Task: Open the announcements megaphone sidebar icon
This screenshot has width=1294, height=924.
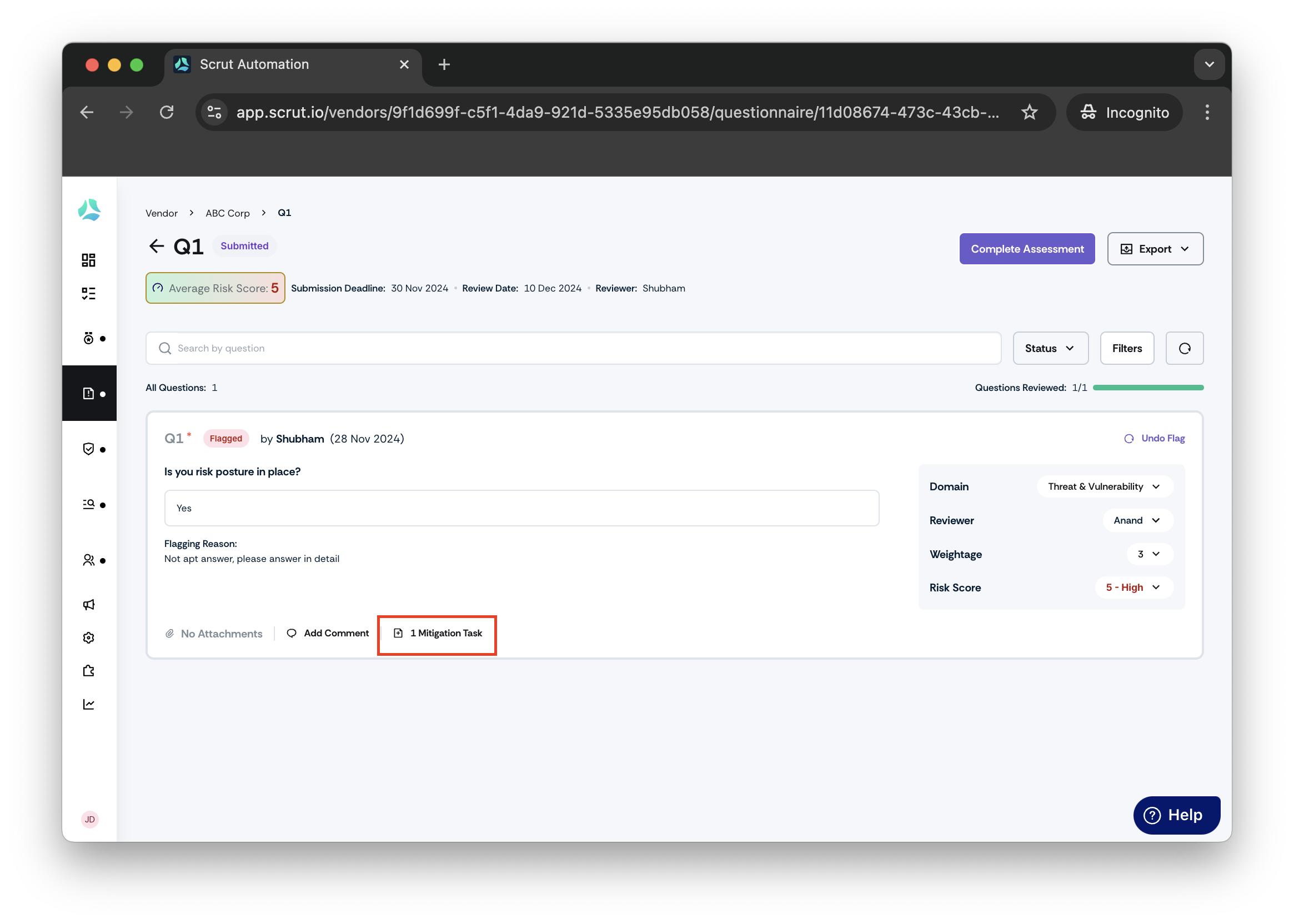Action: [89, 604]
